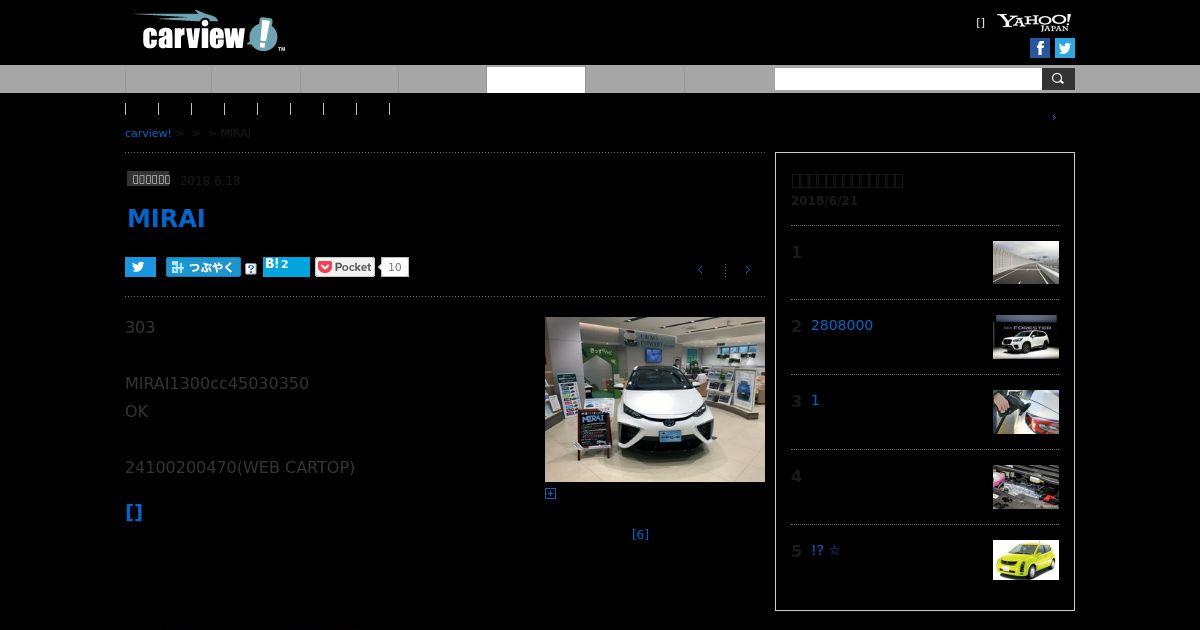Open the highway thumbnail in ranking 1

coord(1026,262)
